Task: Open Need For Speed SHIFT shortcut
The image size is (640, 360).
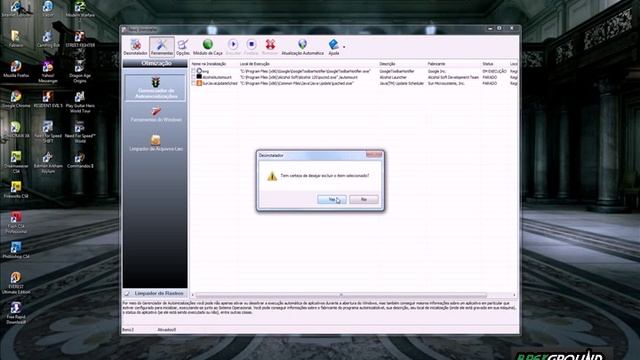Action: point(48,132)
